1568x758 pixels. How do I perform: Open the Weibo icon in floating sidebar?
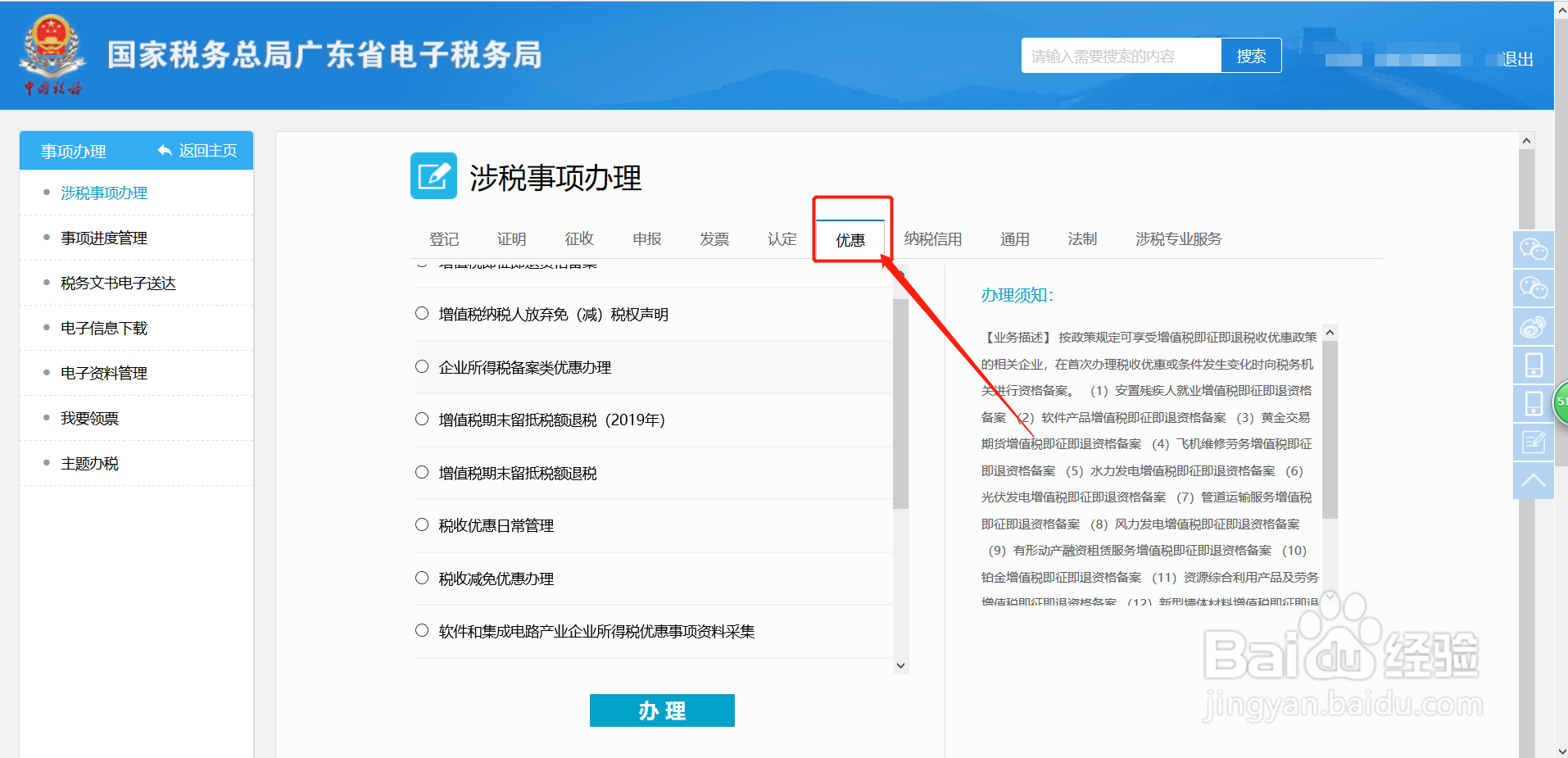pos(1533,326)
